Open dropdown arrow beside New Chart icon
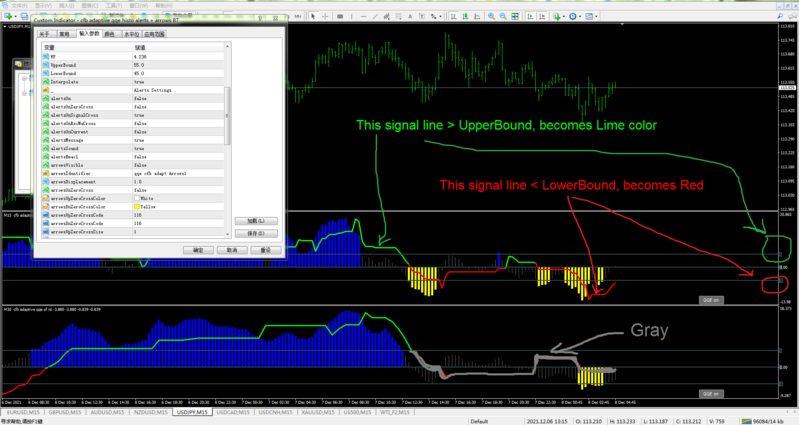The image size is (799, 425). [x=16, y=16]
